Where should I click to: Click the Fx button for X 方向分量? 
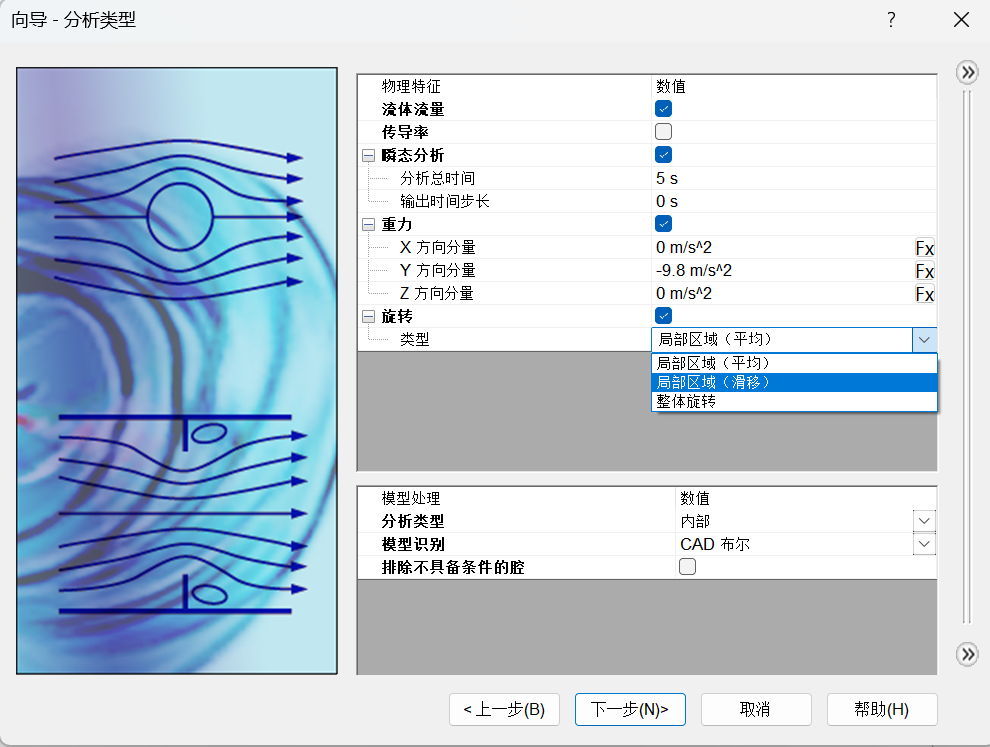[x=925, y=248]
